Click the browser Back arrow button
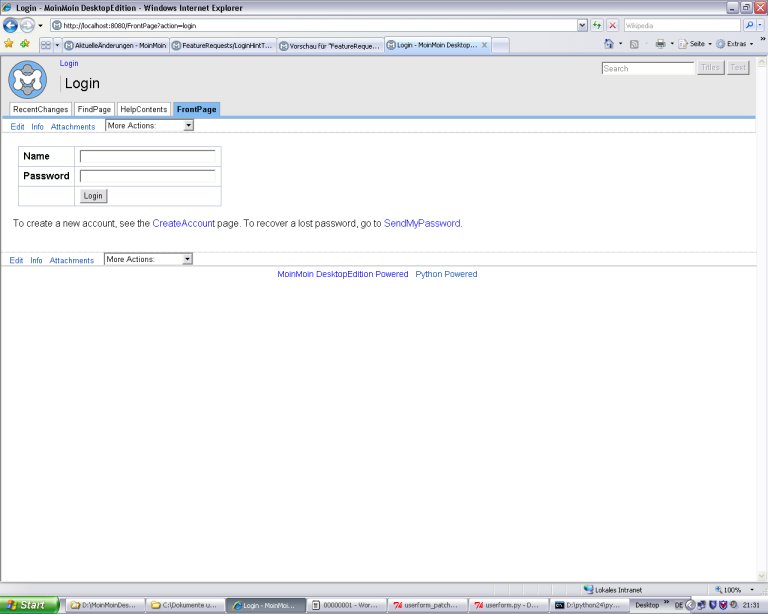768x614 pixels. pyautogui.click(x=10, y=25)
